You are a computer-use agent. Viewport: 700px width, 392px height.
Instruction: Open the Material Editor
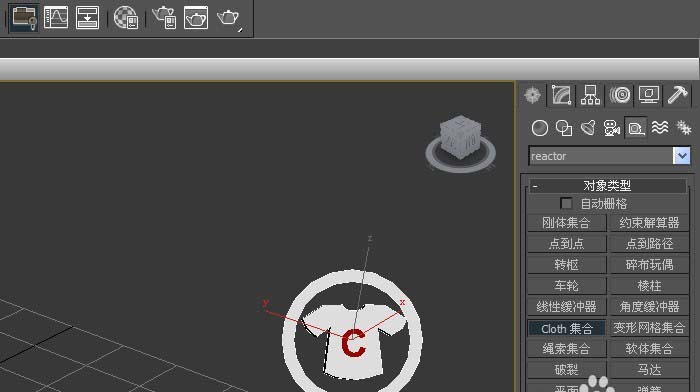[x=125, y=17]
